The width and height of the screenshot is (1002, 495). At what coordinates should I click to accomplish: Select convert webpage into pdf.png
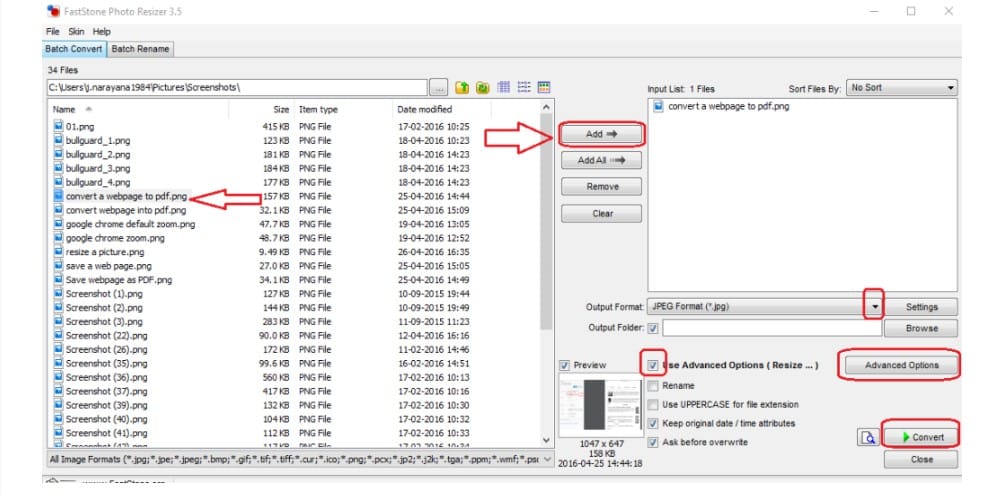126,210
